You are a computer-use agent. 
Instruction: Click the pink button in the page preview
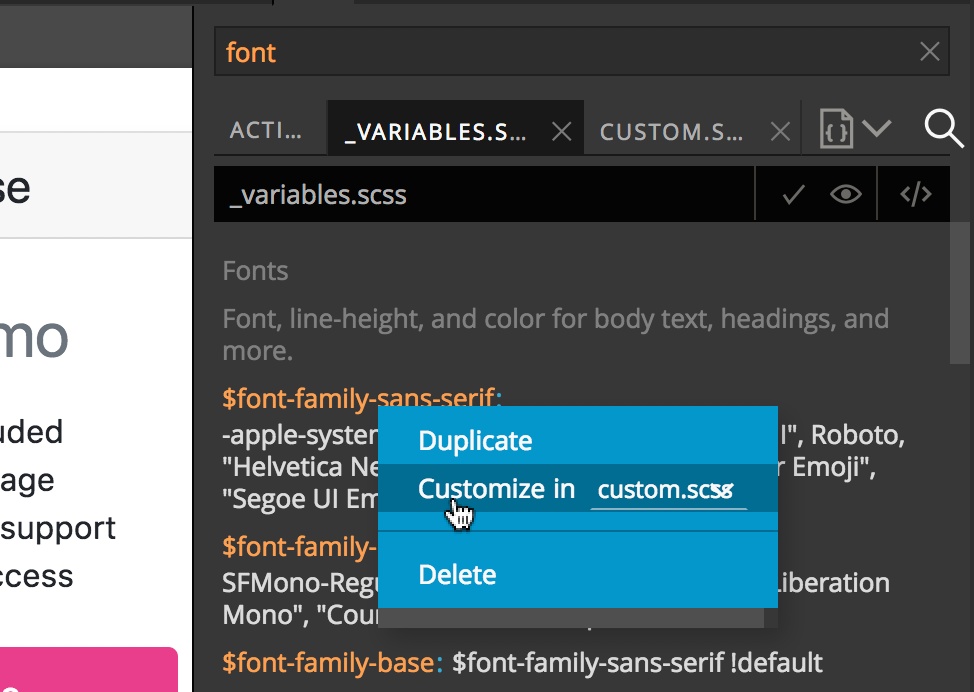(89, 670)
